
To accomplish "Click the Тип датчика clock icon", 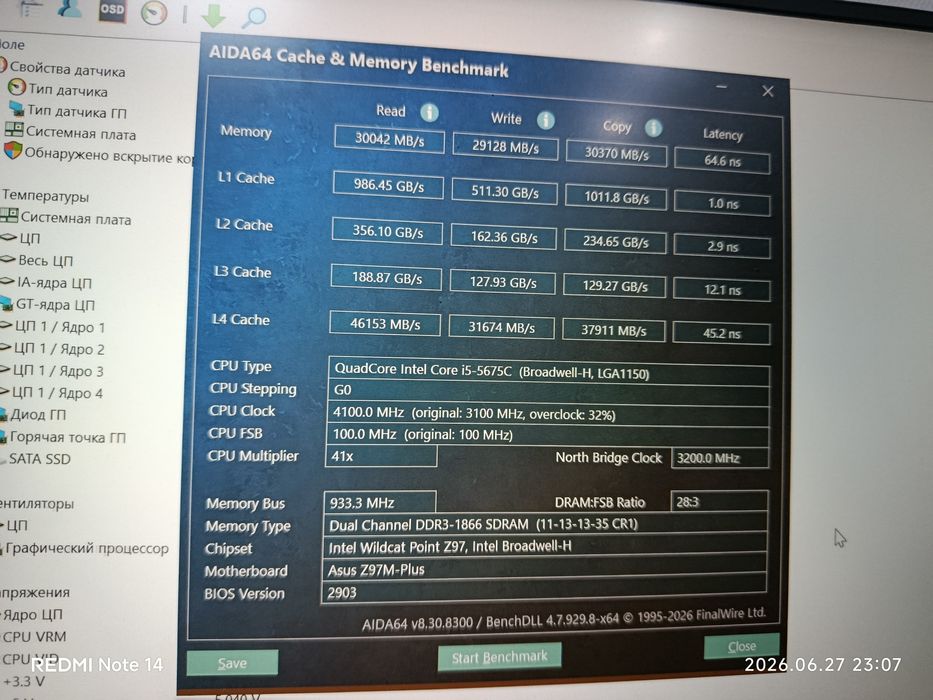I will click(16, 88).
